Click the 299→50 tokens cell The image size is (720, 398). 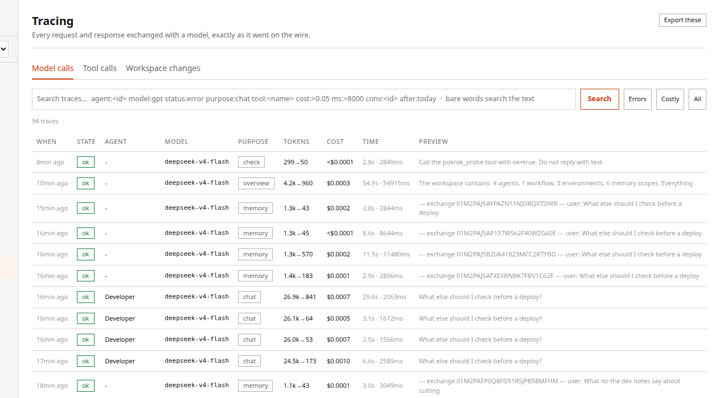296,162
